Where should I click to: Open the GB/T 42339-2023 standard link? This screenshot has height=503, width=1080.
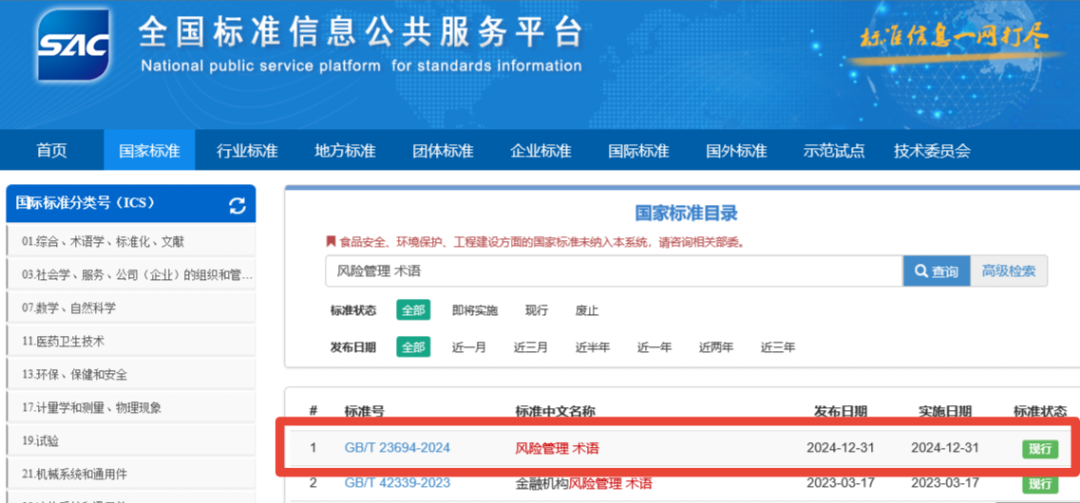[x=397, y=484]
